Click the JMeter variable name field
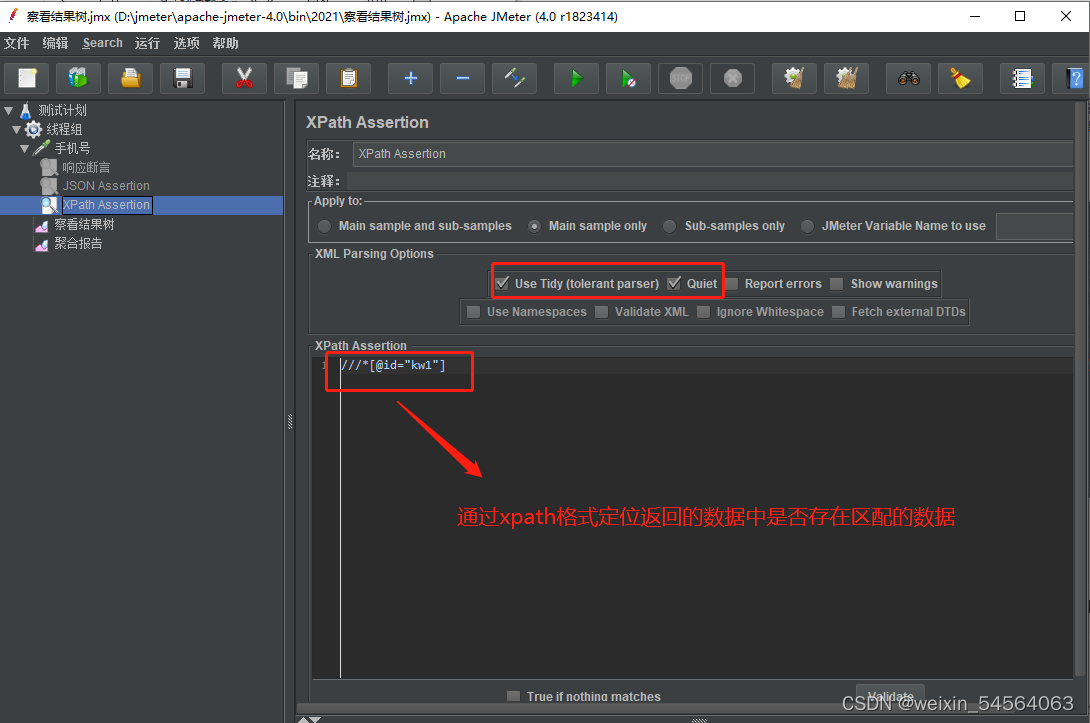 tap(1034, 226)
